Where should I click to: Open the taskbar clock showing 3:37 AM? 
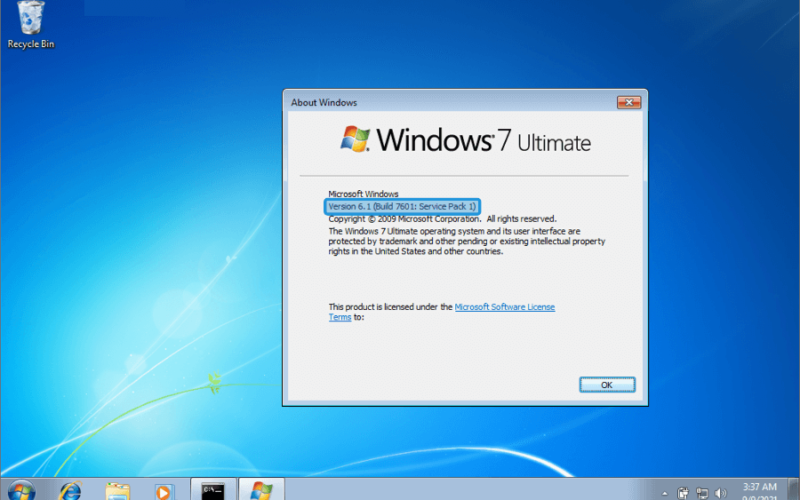[760, 491]
